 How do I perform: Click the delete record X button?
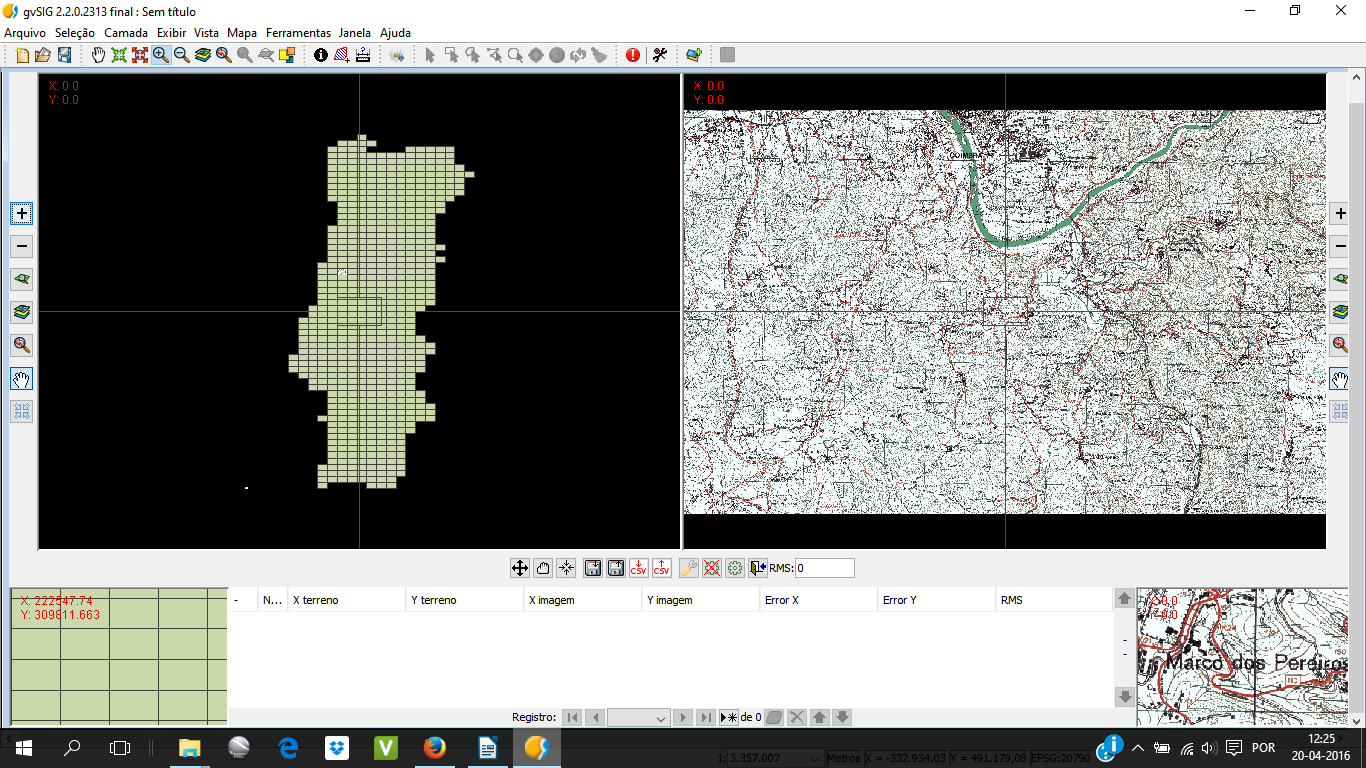click(797, 717)
